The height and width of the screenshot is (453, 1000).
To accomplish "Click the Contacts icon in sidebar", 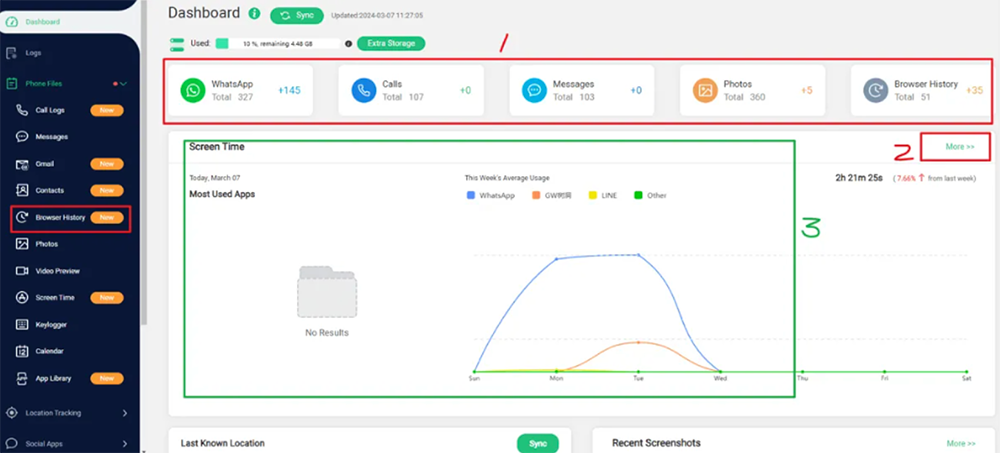I will click(x=22, y=190).
